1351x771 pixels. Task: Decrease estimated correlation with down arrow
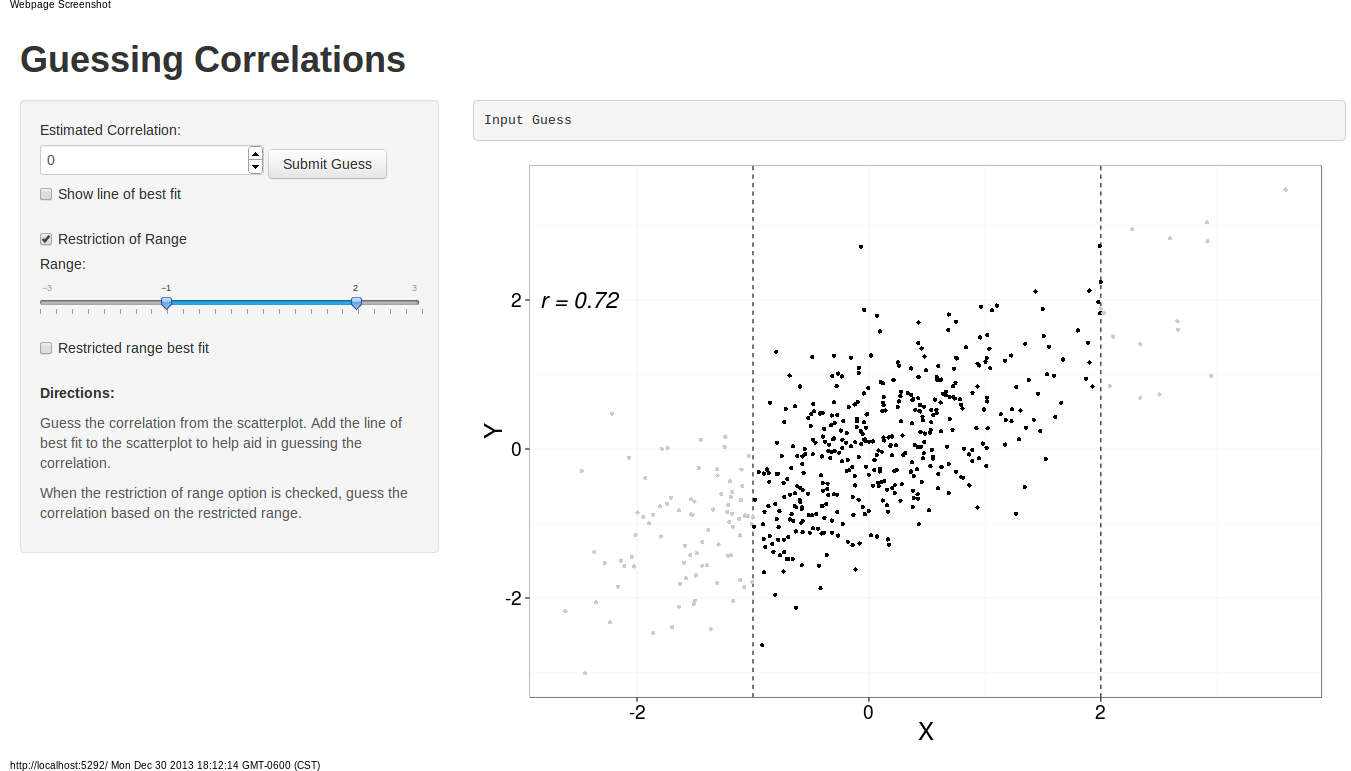pos(255,167)
